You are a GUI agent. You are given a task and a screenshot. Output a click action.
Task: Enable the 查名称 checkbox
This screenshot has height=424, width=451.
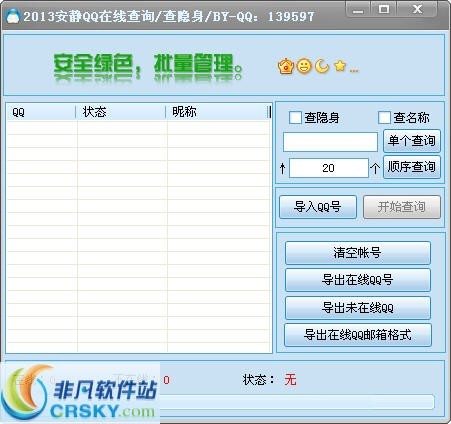pos(384,118)
